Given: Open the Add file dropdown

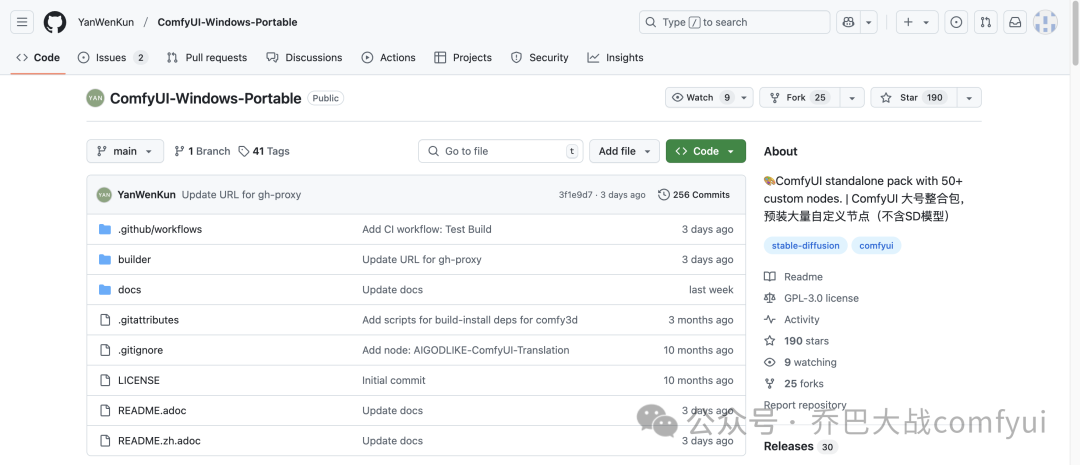Looking at the screenshot, I should [624, 151].
